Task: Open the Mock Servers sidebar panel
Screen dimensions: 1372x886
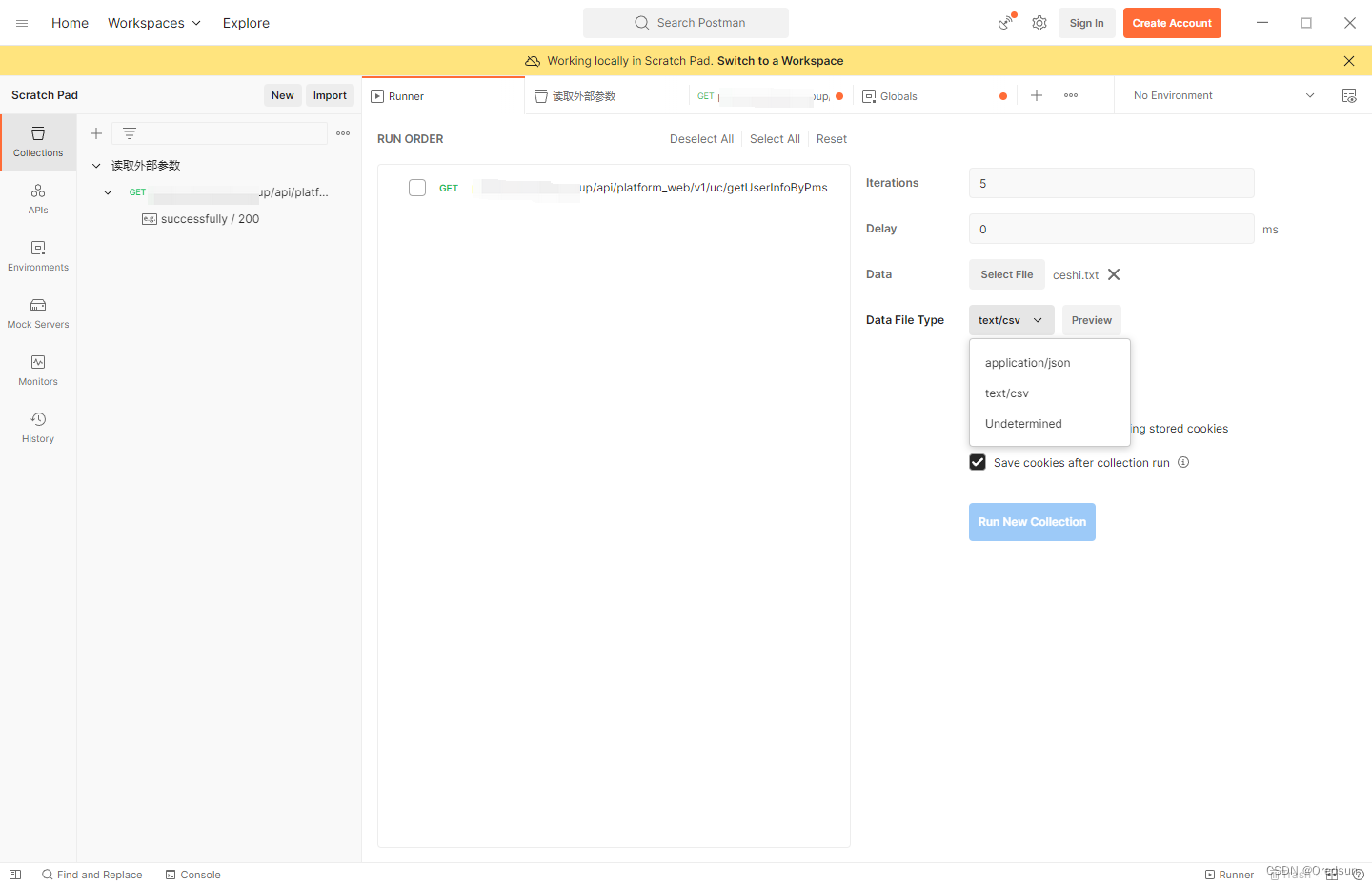Action: click(x=38, y=313)
